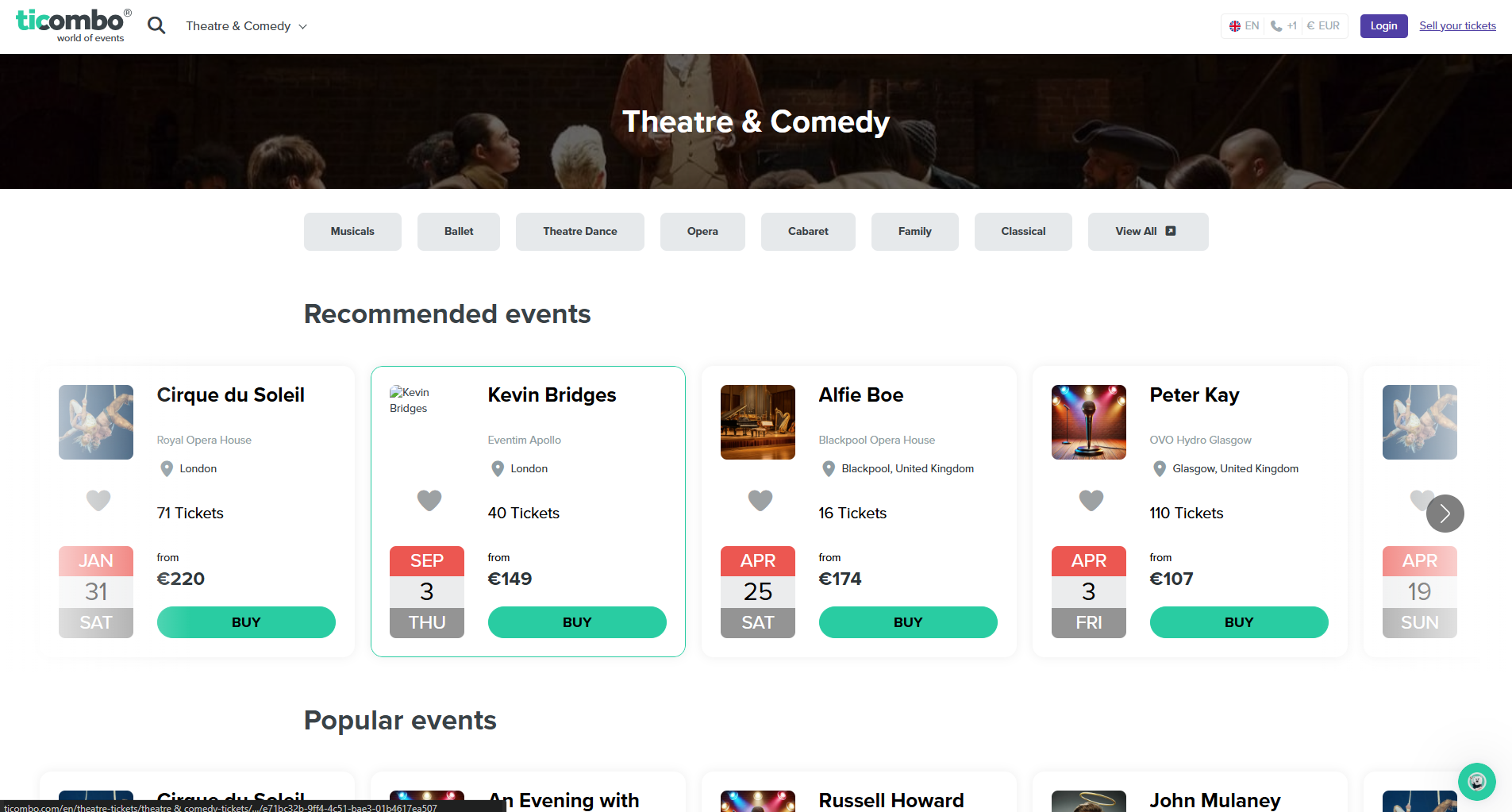Image resolution: width=1512 pixels, height=812 pixels.
Task: Open the EN language selector
Action: click(1245, 26)
